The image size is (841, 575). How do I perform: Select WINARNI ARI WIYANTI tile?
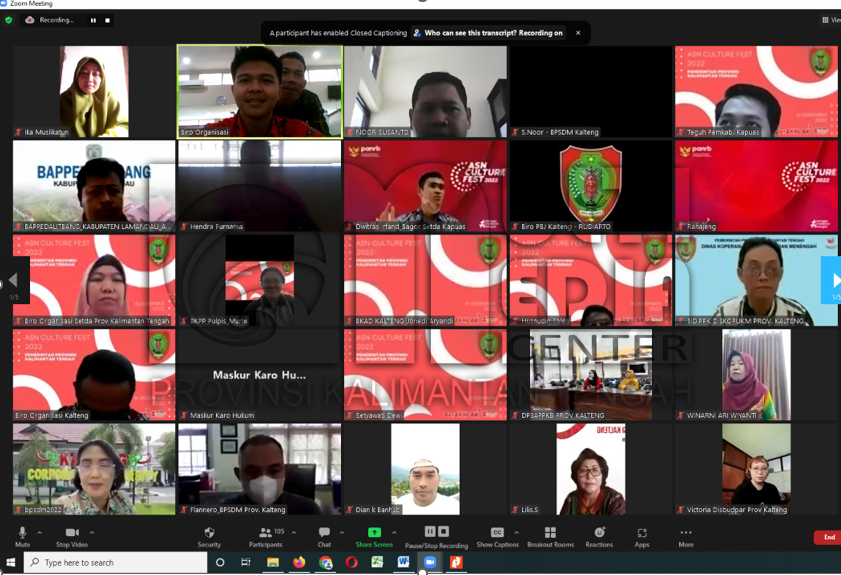pyautogui.click(x=756, y=375)
